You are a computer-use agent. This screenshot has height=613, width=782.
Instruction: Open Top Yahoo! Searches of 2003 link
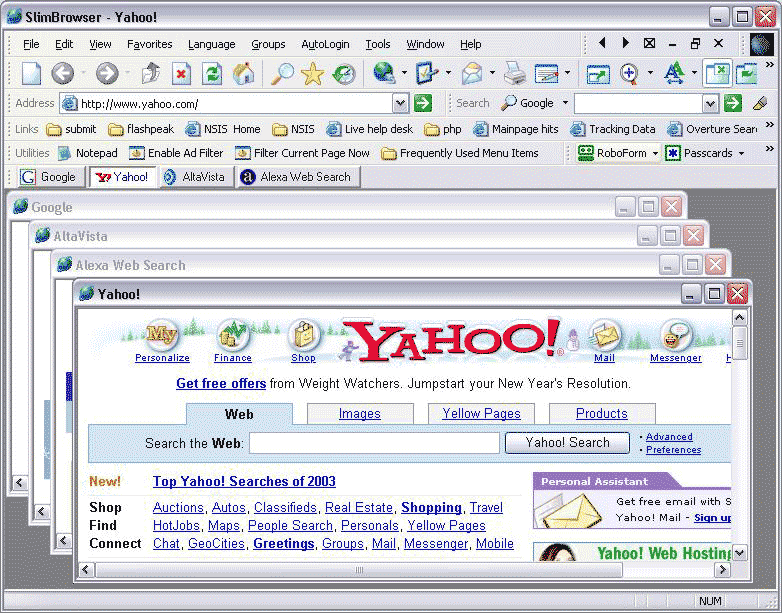(244, 482)
